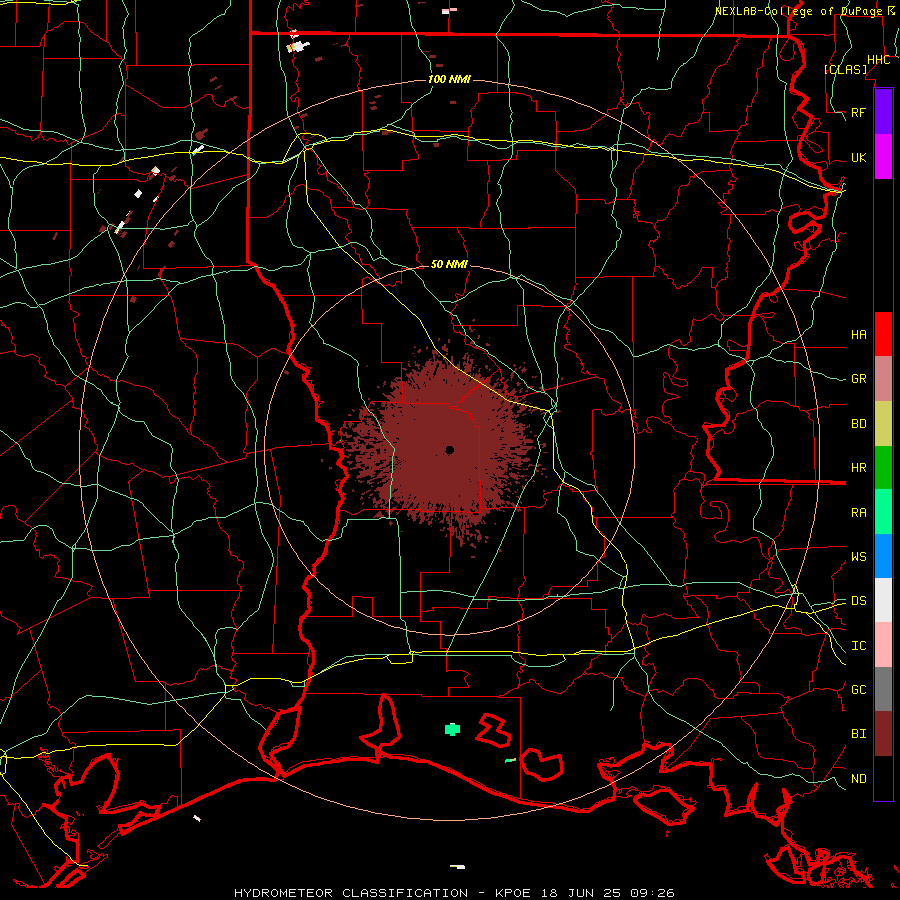The height and width of the screenshot is (900, 900).
Task: Click the BD legend label
Action: click(859, 424)
